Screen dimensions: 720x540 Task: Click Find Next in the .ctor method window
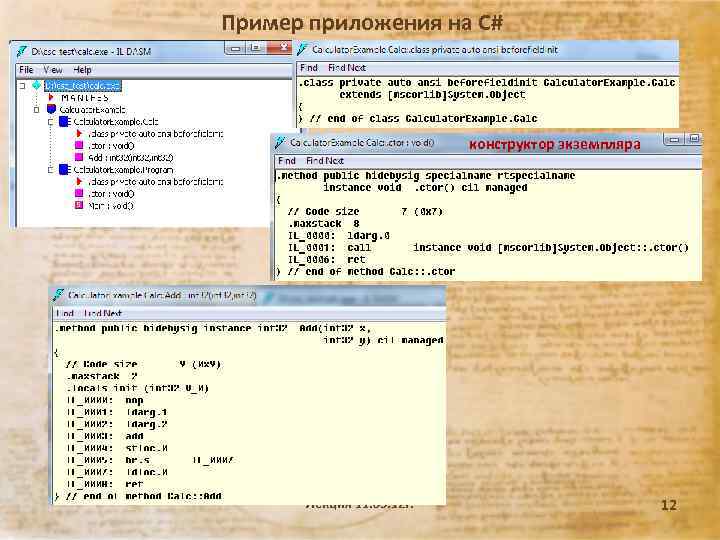click(x=325, y=161)
